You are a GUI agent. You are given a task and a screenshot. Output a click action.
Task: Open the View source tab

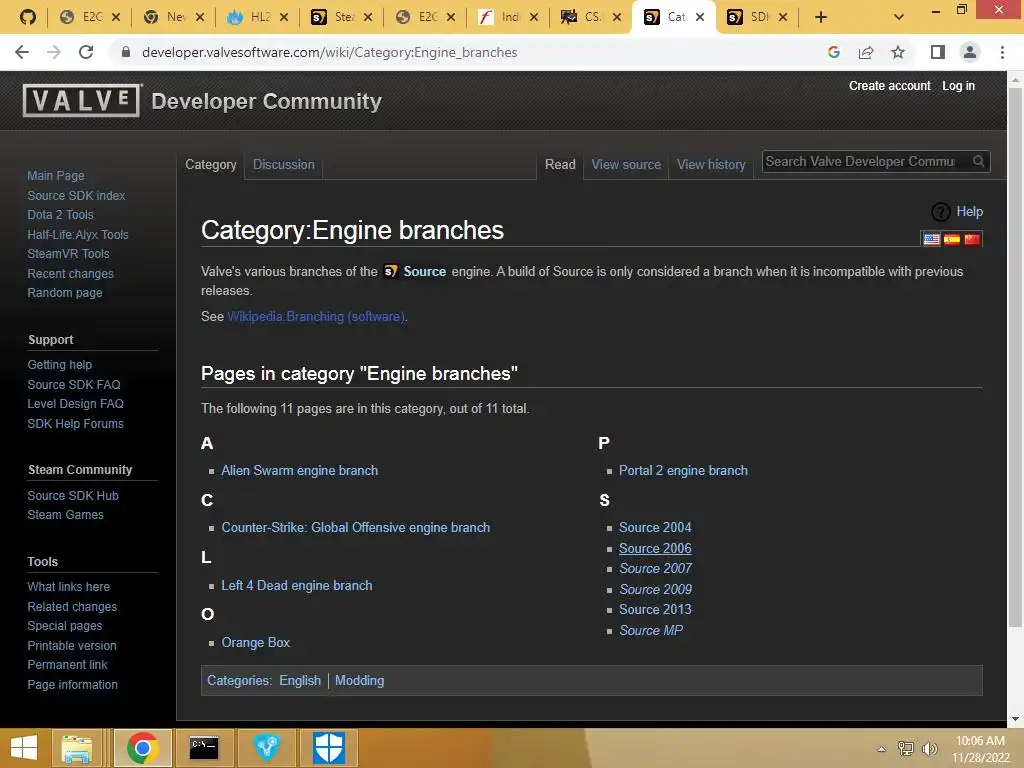tap(626, 165)
